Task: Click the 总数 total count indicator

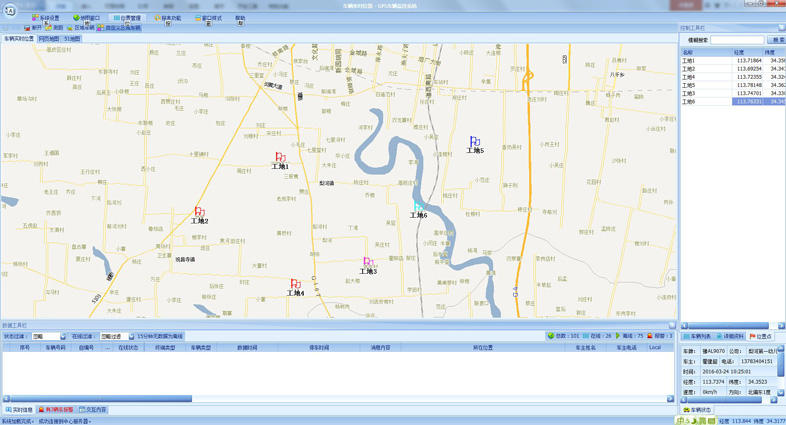Action: (x=565, y=336)
